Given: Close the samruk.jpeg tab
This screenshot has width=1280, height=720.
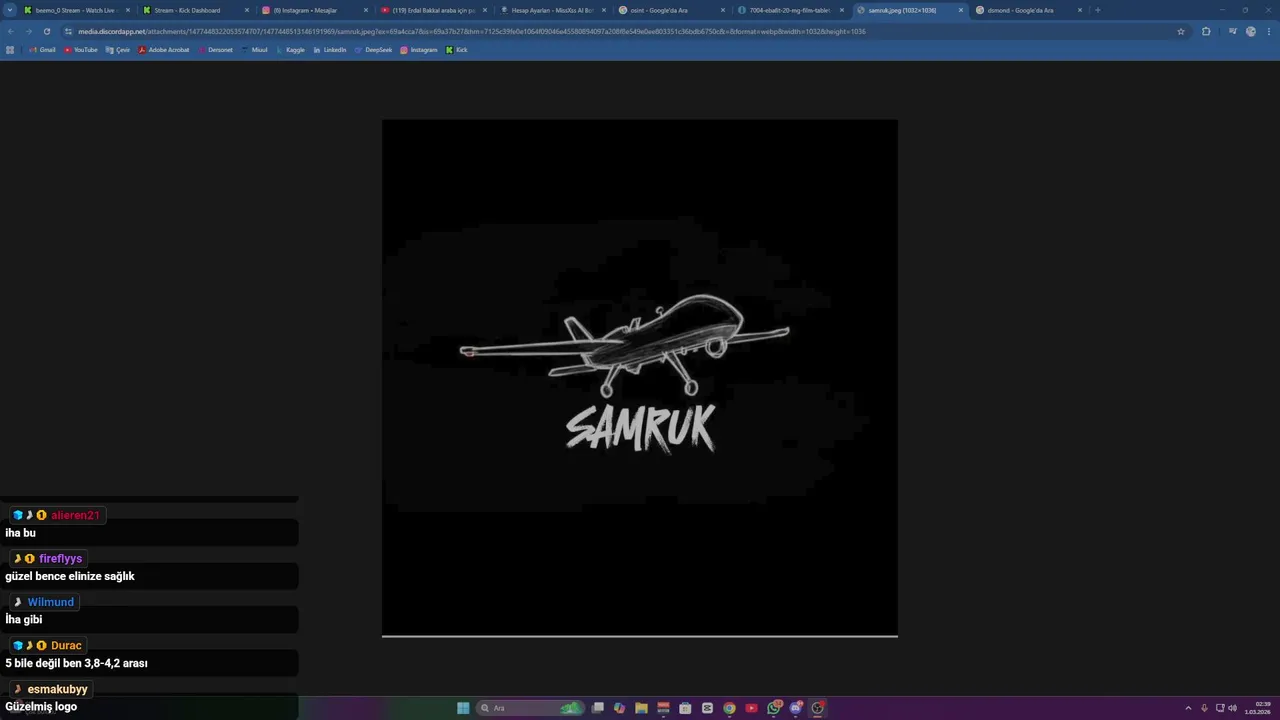Looking at the screenshot, I should pyautogui.click(x=961, y=10).
